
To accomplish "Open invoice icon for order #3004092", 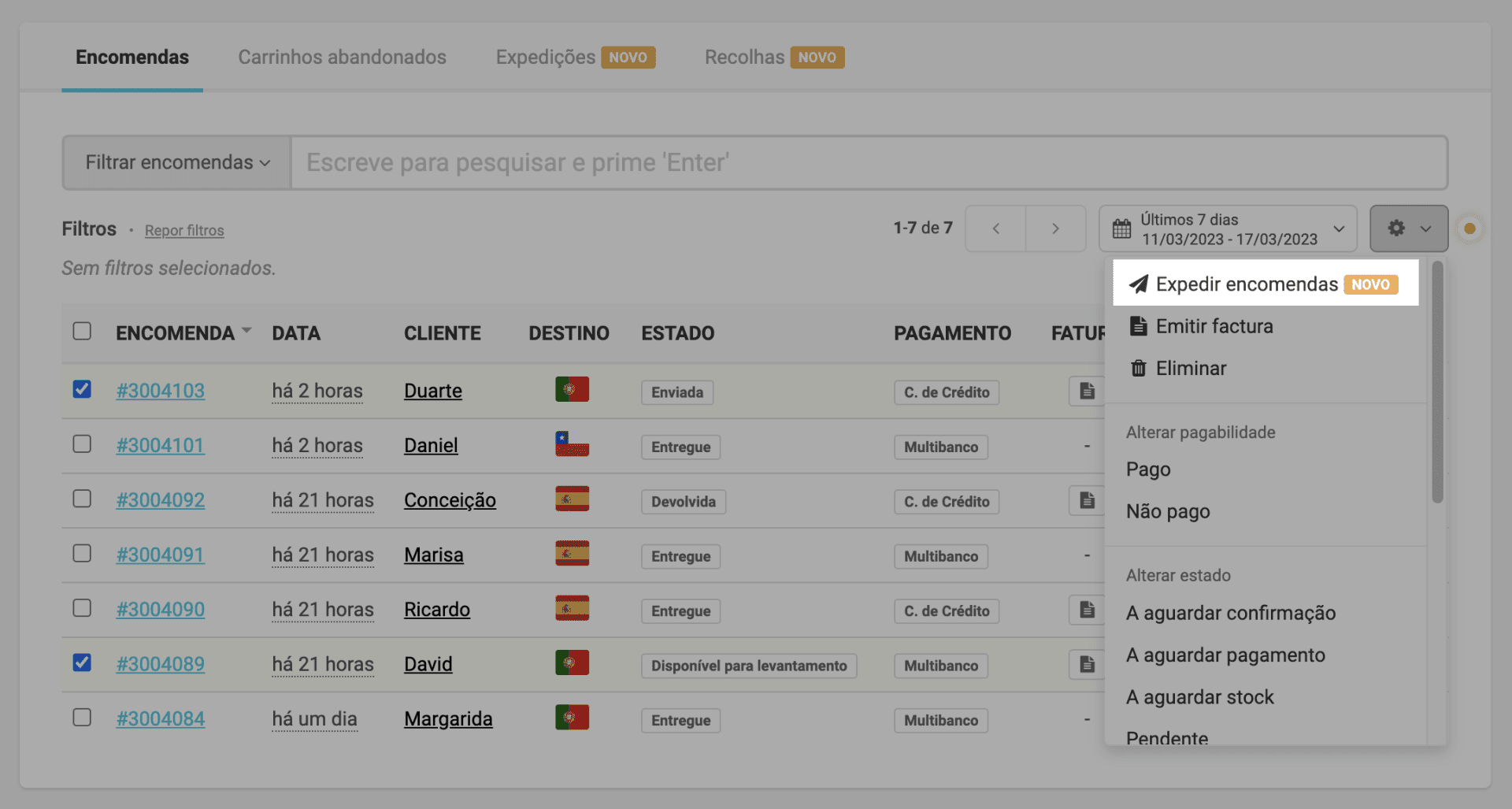I will 1087,500.
